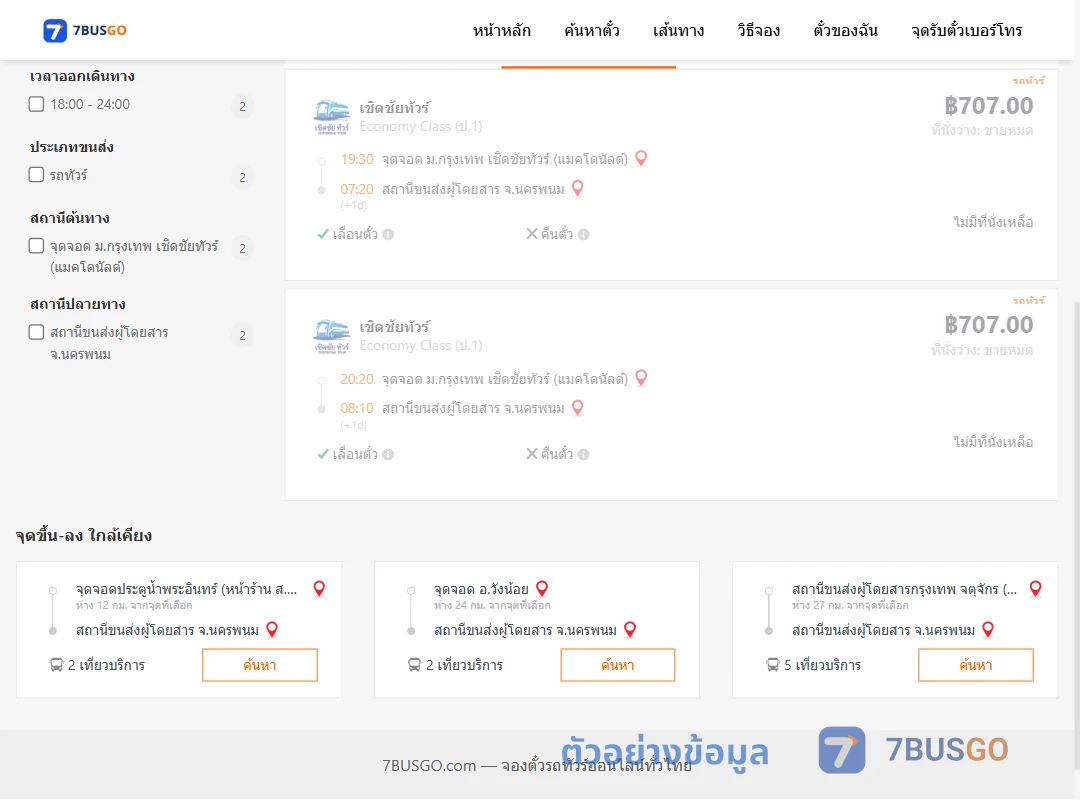Click the เชิดชัยทัวร์ bus logo of 19:30 trip
1080x800 pixels.
(x=331, y=116)
